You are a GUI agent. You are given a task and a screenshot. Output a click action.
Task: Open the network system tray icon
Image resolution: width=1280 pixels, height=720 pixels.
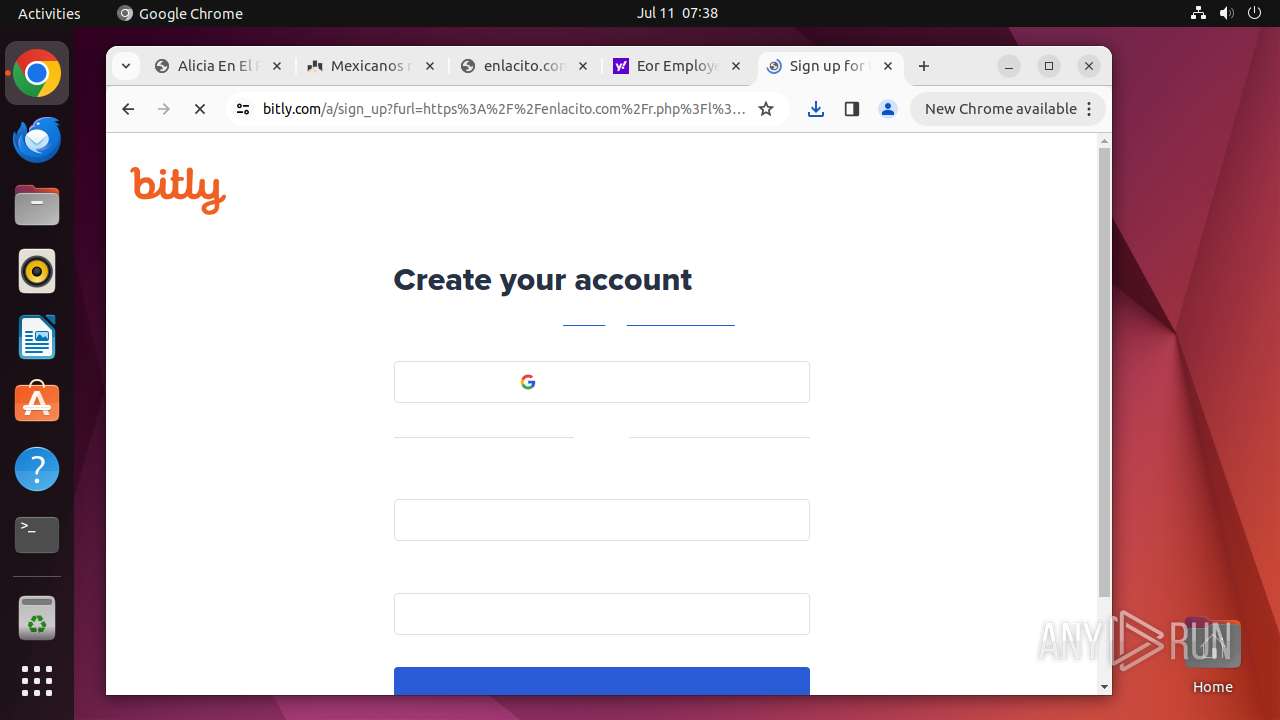pos(1199,13)
